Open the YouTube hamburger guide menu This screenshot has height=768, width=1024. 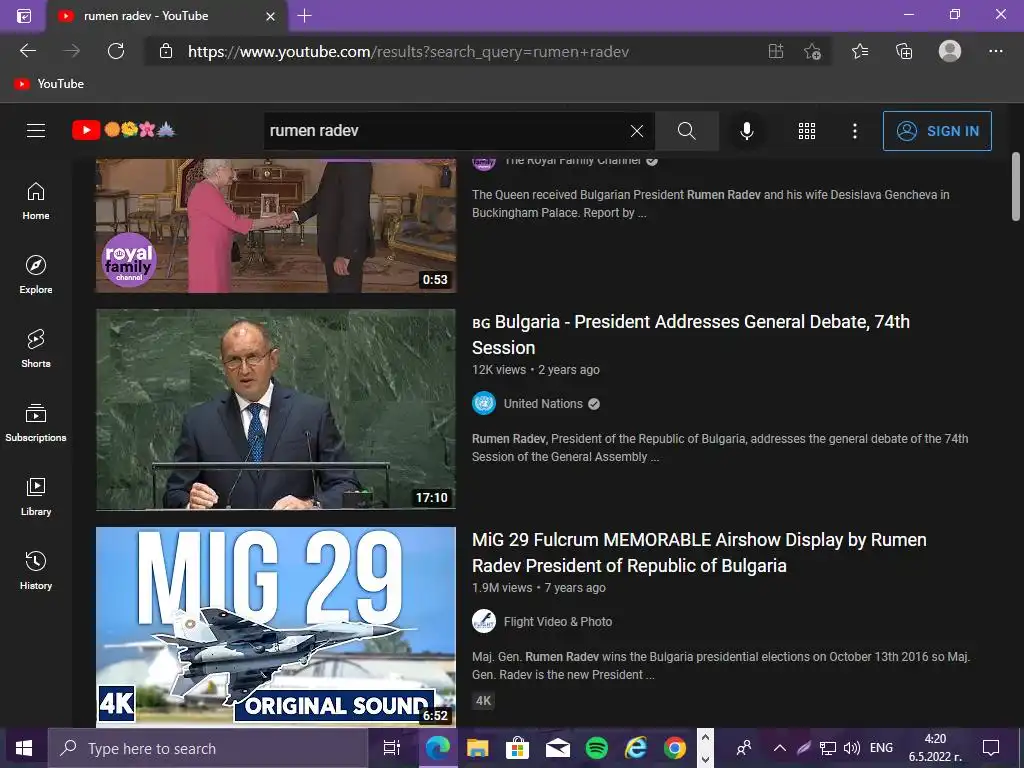point(36,131)
